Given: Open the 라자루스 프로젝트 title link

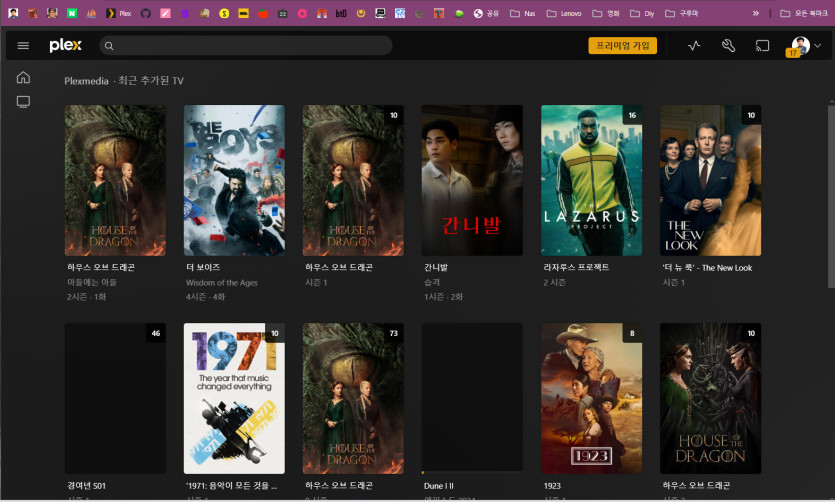Looking at the screenshot, I should (x=576, y=267).
